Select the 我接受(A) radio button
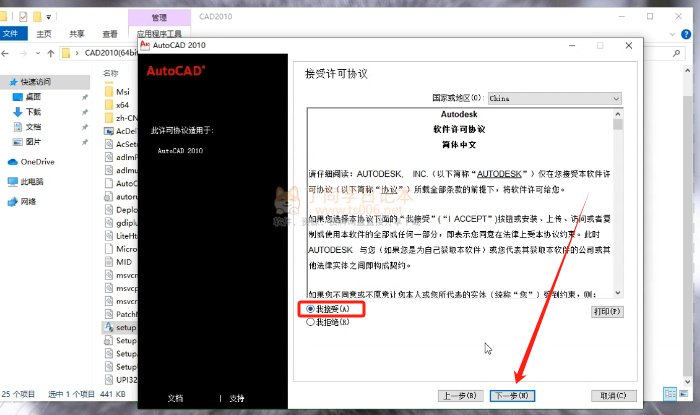The image size is (700, 415). (310, 309)
